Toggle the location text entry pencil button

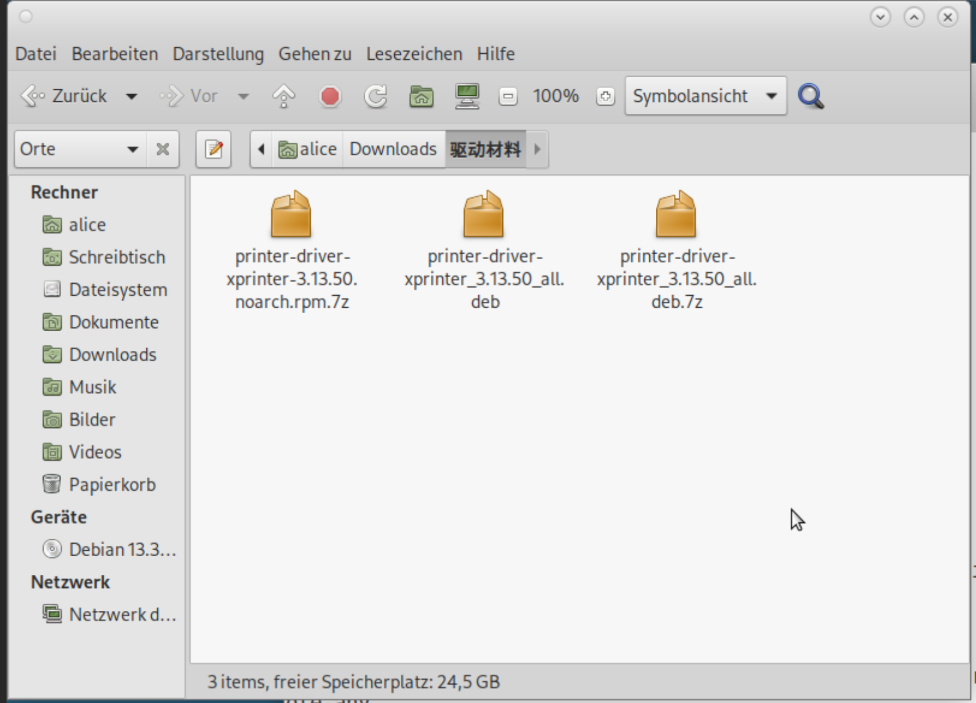213,149
